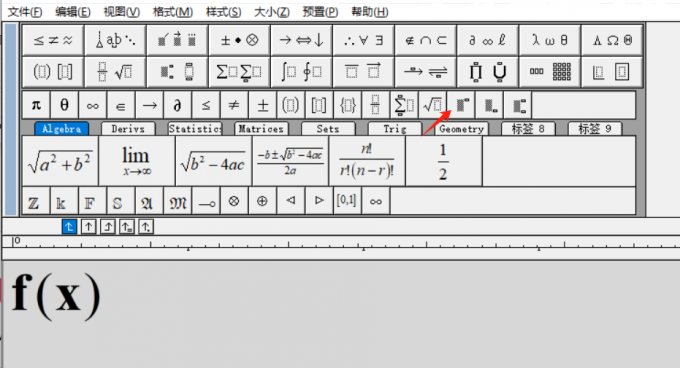
Task: Open the embellishments palette
Action: (177, 40)
